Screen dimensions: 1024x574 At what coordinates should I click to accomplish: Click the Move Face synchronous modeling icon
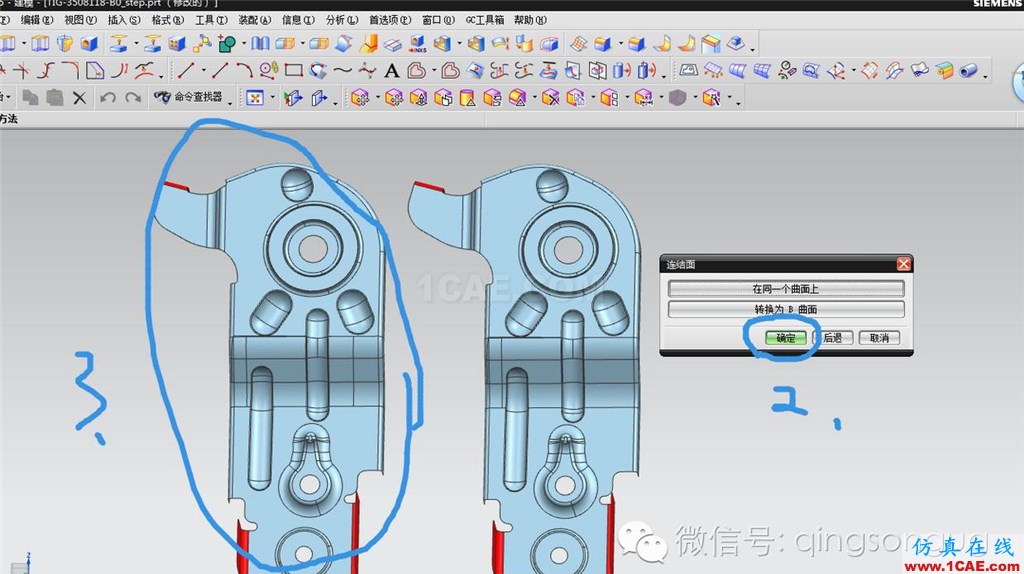click(x=360, y=98)
